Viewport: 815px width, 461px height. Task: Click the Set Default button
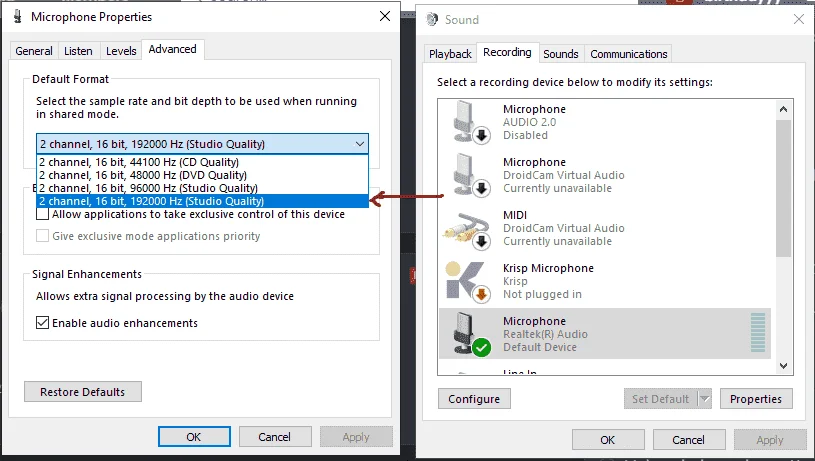click(x=661, y=399)
